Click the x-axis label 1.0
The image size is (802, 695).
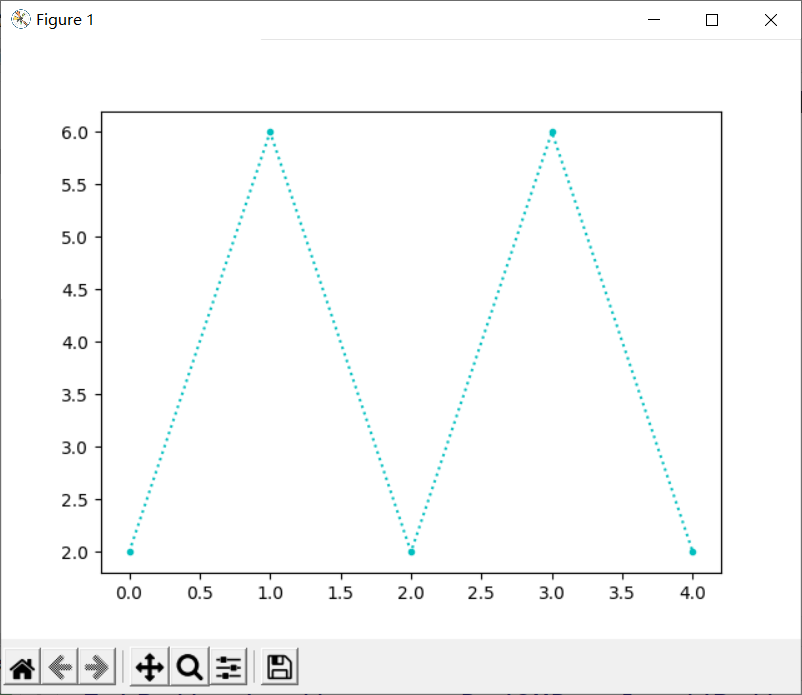coord(270,593)
